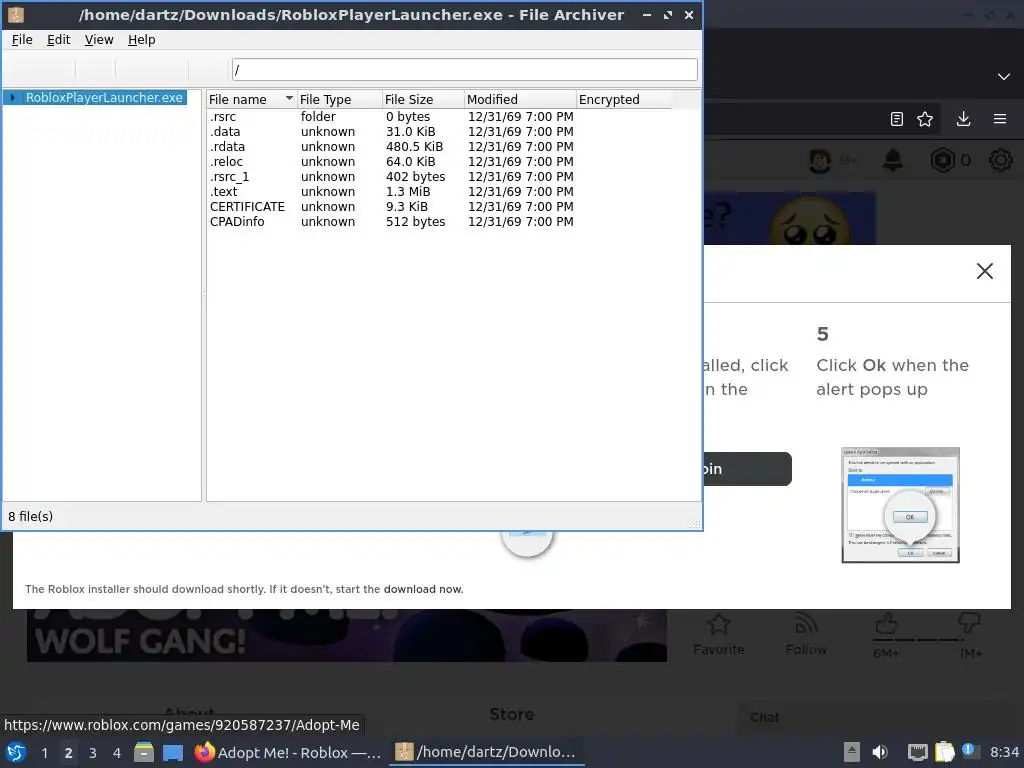
Task: Sort by File Size column header
Action: (x=423, y=99)
